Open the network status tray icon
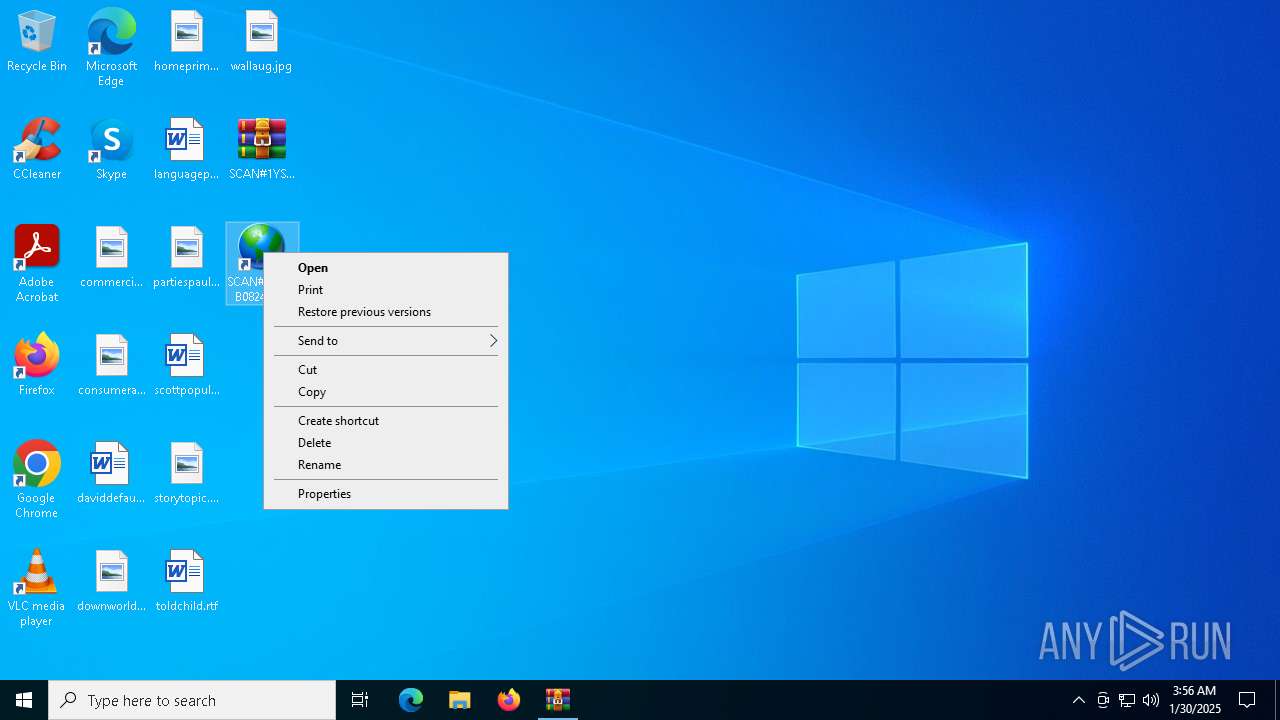1280x720 pixels. [1127, 700]
